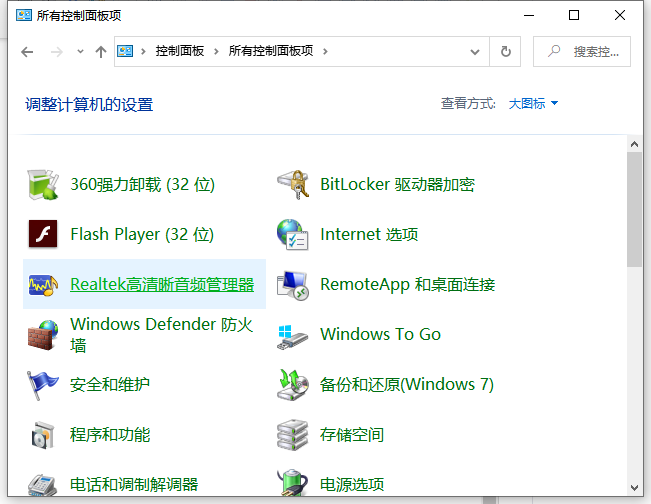The width and height of the screenshot is (651, 504).
Task: Open the 电源选项 link
Action: pyautogui.click(x=352, y=484)
